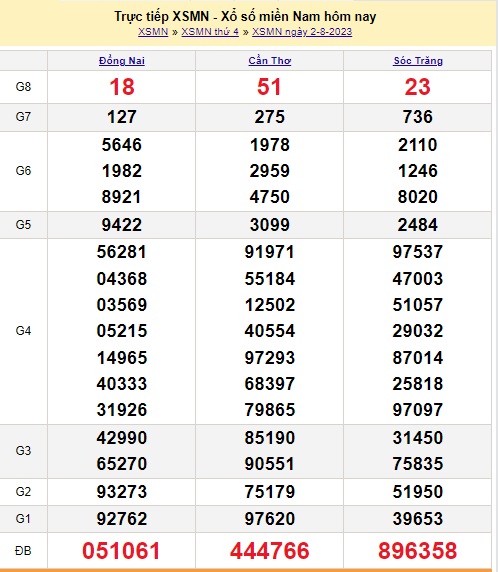Click G3 number 42990 for Đồng Nai
Image resolution: width=498 pixels, height=572 pixels.
(122, 438)
